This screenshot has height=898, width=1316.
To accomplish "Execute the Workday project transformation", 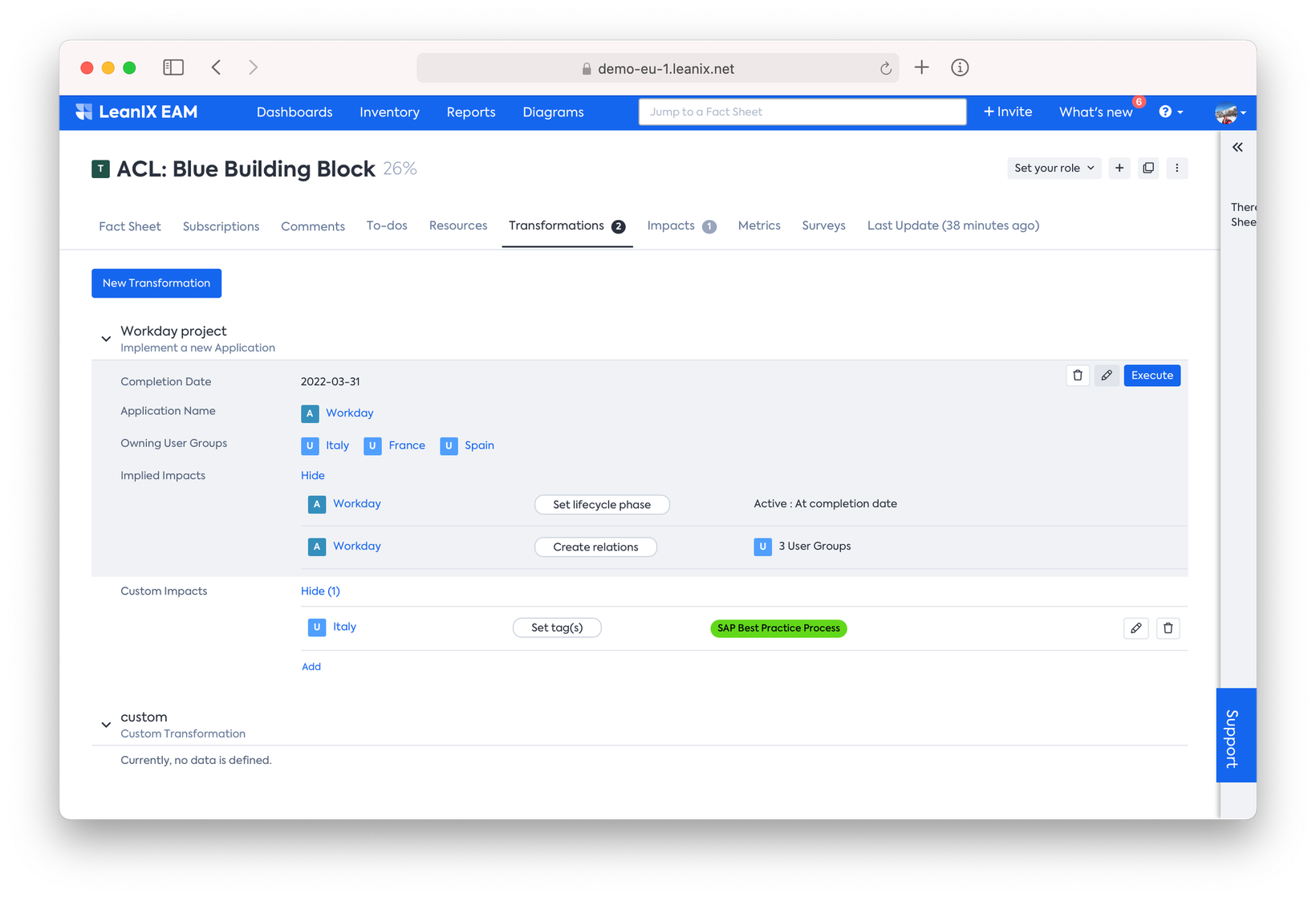I will [1152, 376].
